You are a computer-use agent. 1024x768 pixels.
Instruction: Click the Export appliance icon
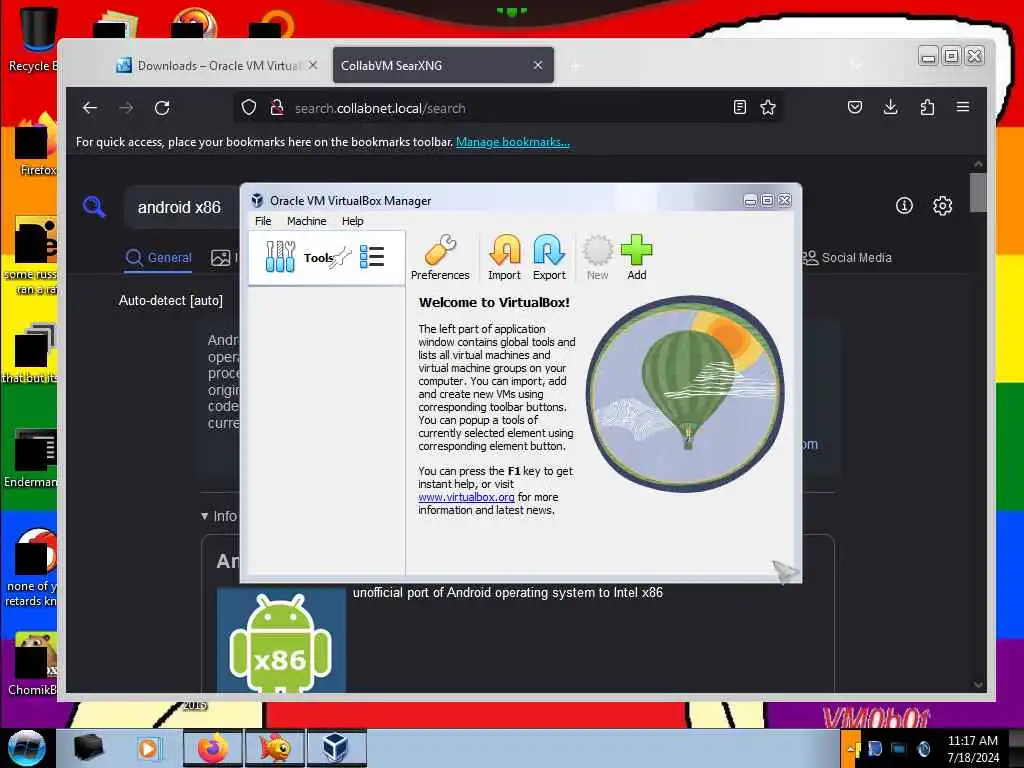pyautogui.click(x=549, y=257)
